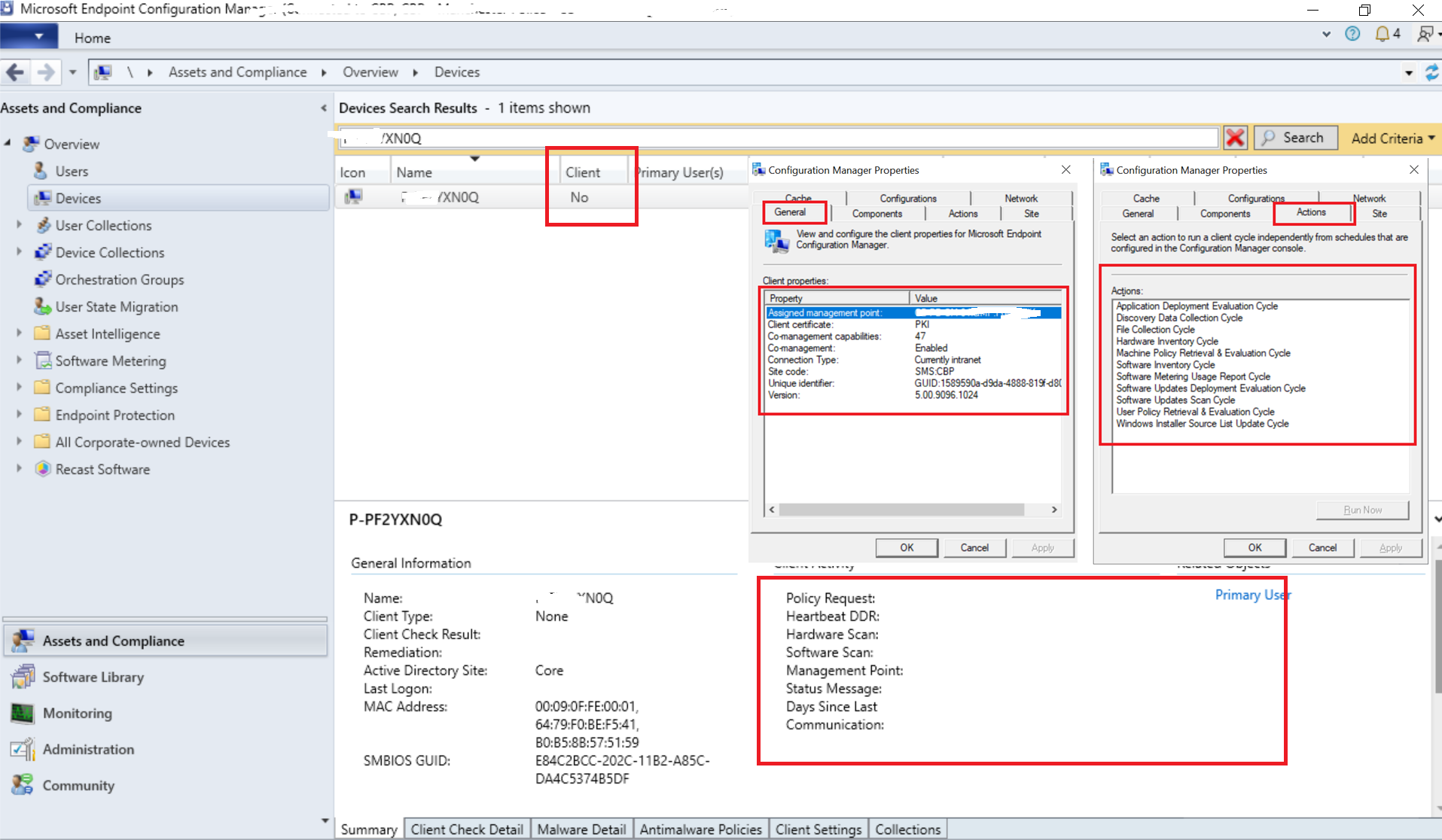Image resolution: width=1442 pixels, height=840 pixels.
Task: Open the Add Criteria dropdown
Action: [1392, 138]
